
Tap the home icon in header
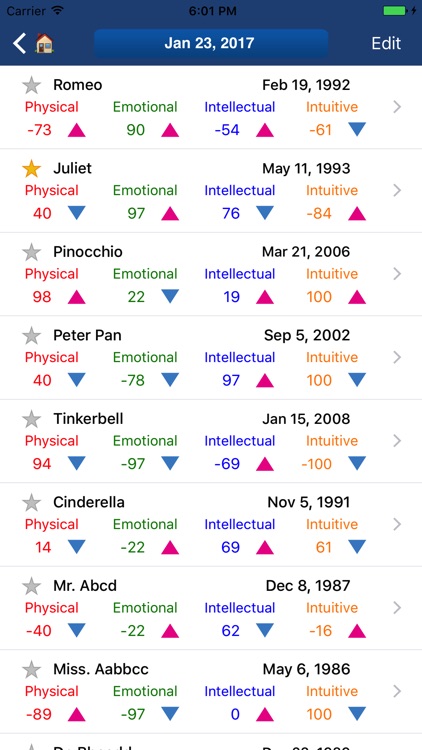(44, 44)
